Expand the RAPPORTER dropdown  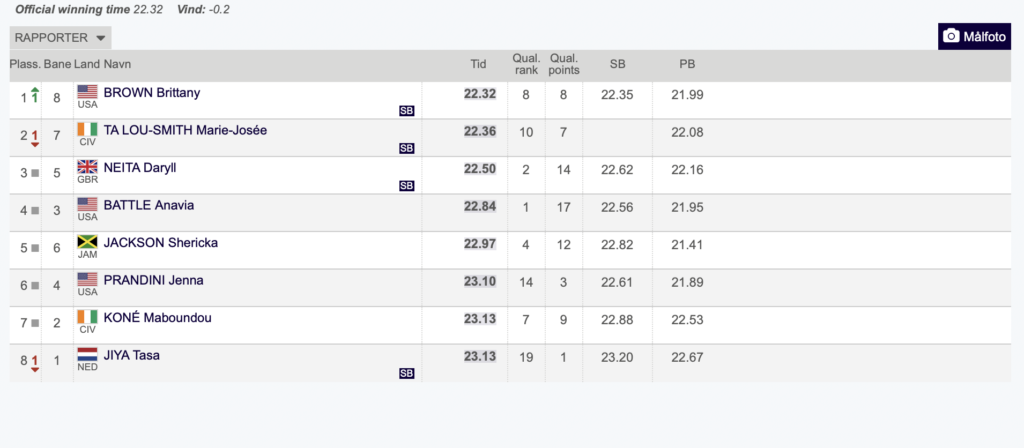(60, 38)
